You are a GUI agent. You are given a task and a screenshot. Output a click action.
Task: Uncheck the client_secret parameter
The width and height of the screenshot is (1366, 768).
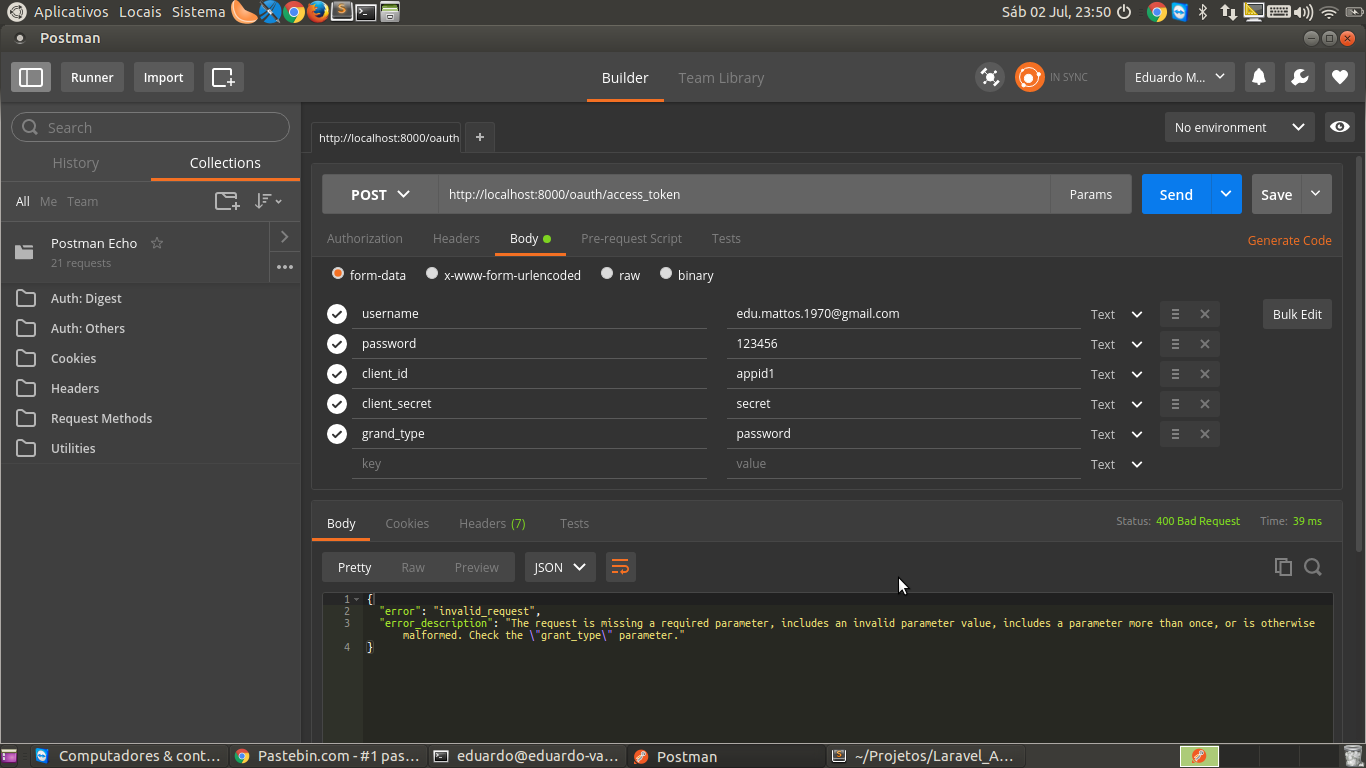[x=337, y=404]
